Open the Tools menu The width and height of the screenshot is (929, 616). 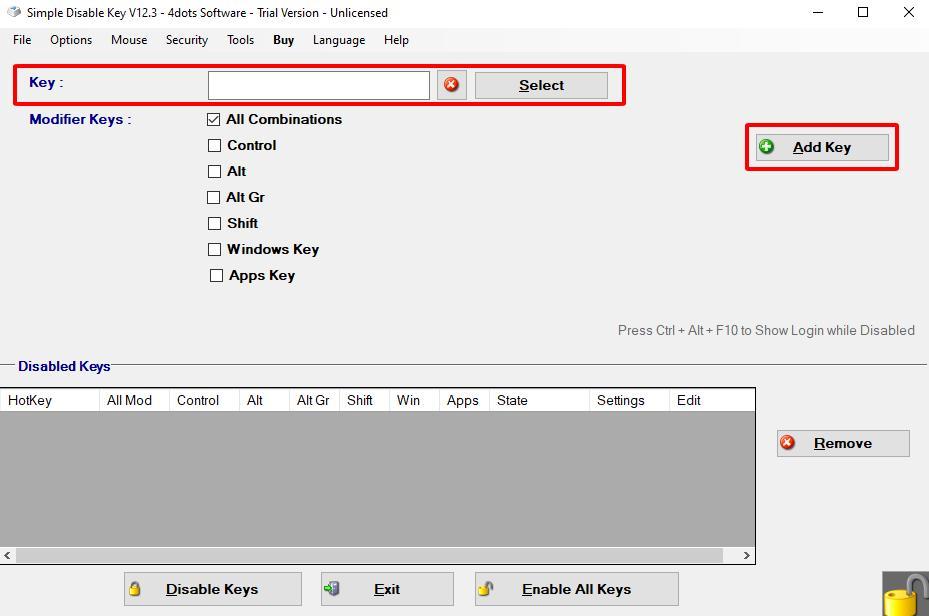pyautogui.click(x=240, y=40)
